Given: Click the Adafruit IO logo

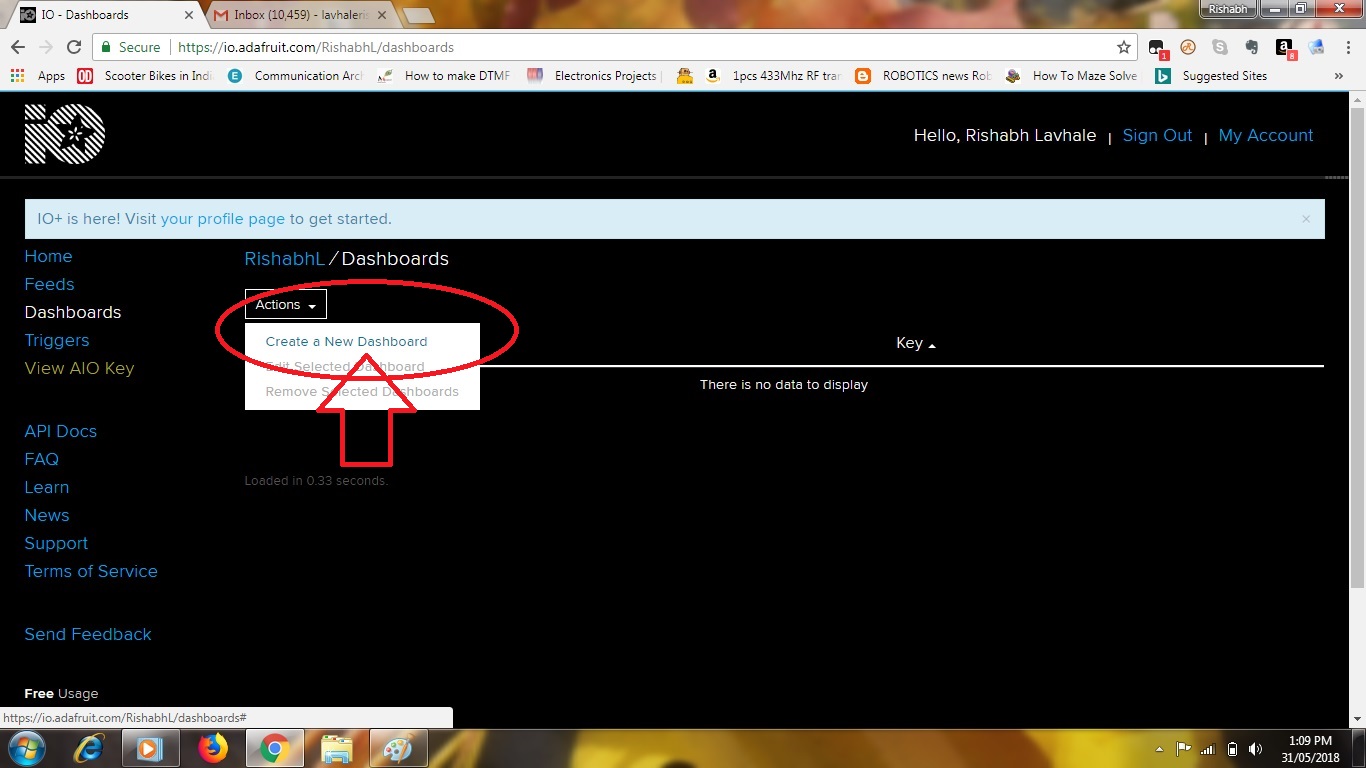Looking at the screenshot, I should (65, 134).
